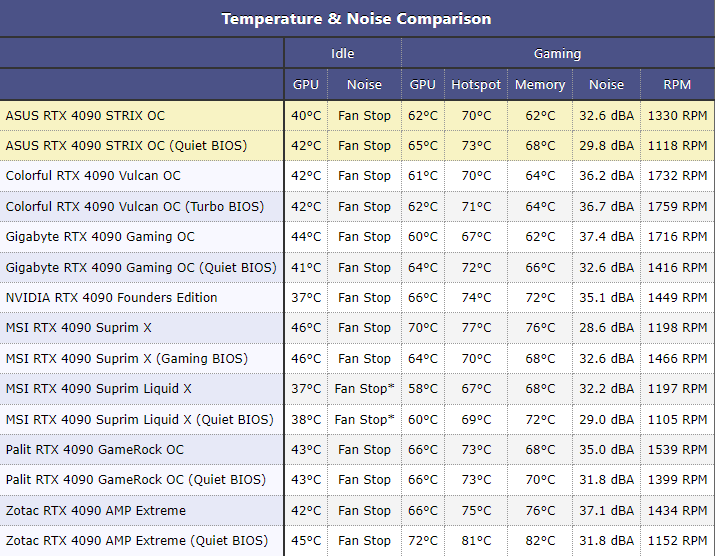Click the Memory column header
This screenshot has width=715, height=556.
[540, 85]
